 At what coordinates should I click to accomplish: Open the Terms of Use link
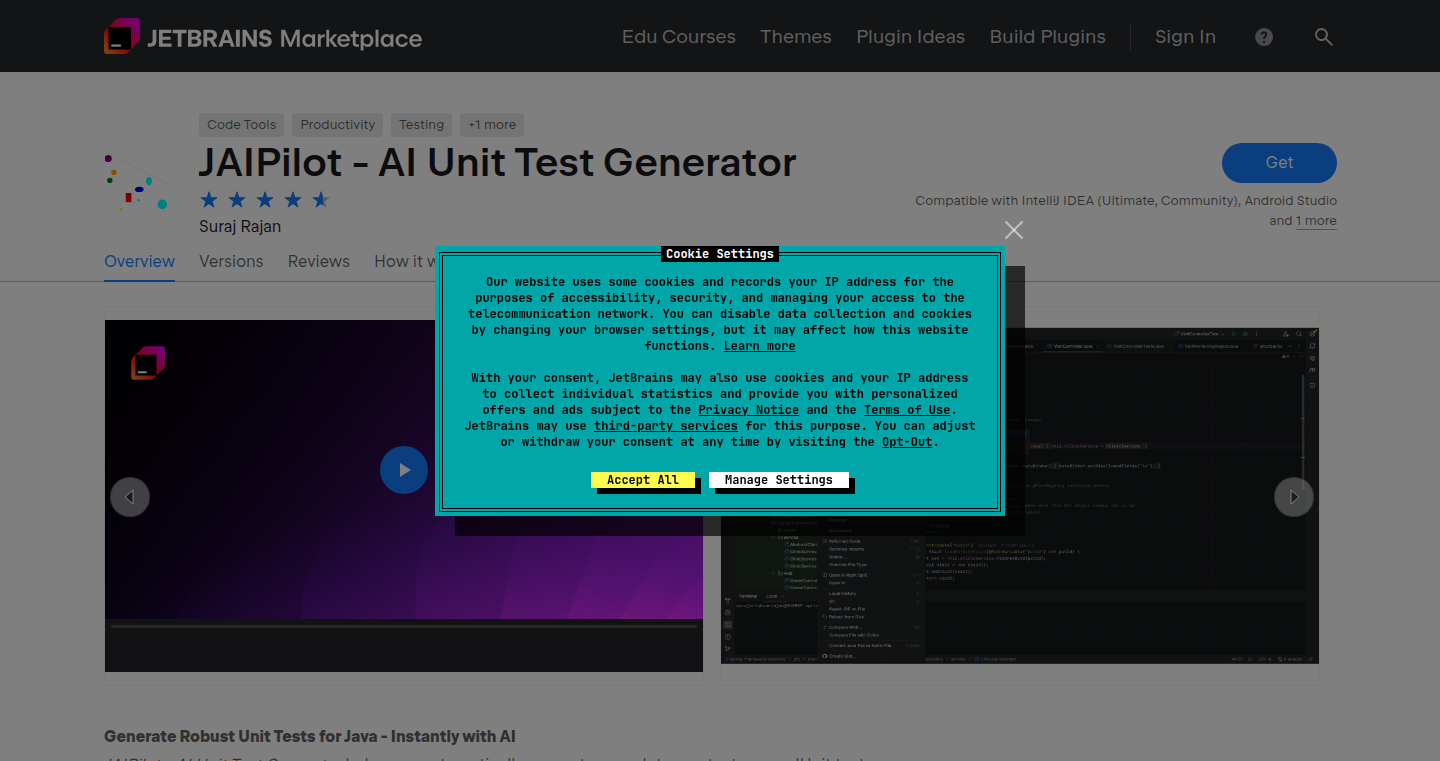coord(907,410)
